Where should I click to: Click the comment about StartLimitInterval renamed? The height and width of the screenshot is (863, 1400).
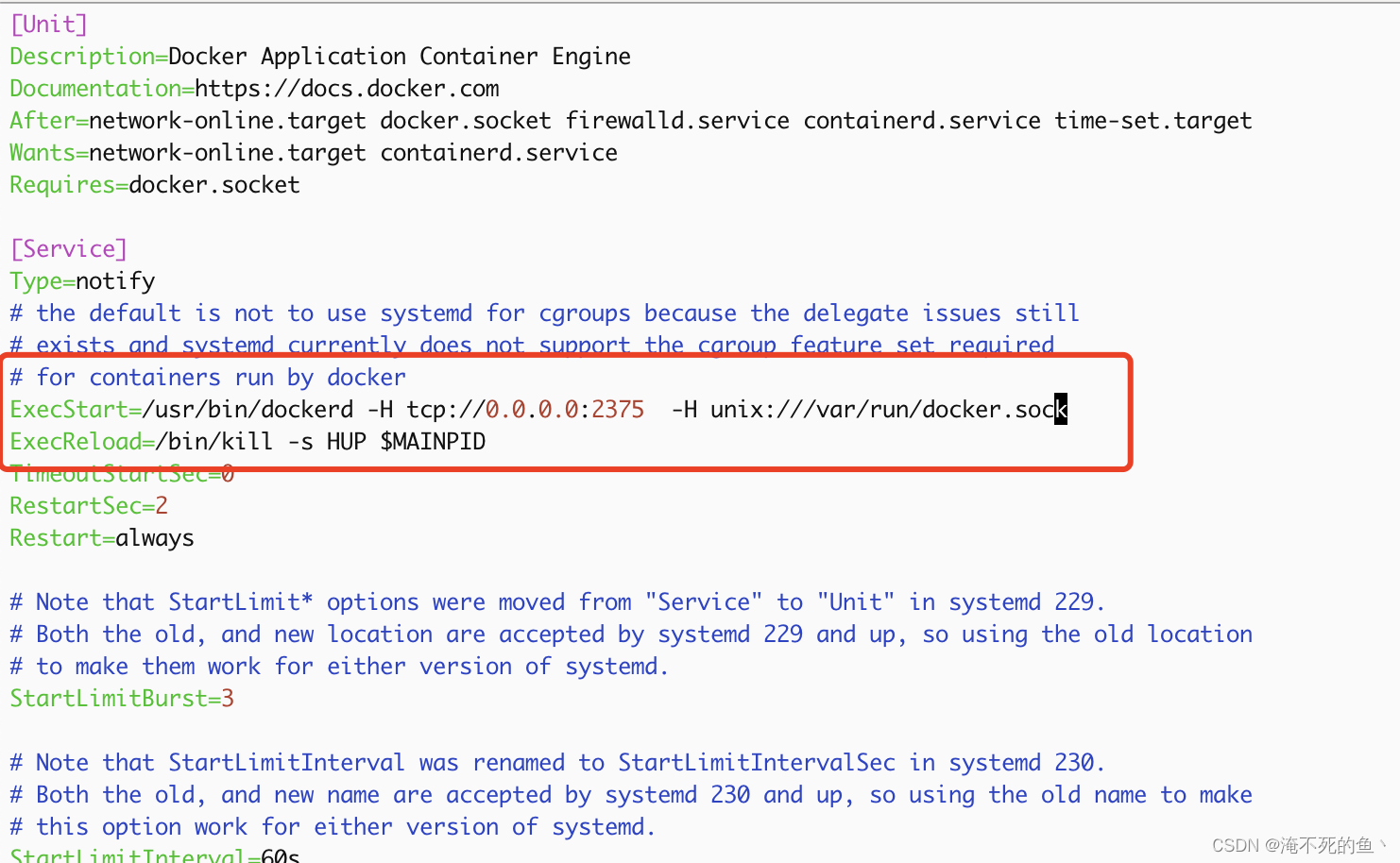pos(557,763)
